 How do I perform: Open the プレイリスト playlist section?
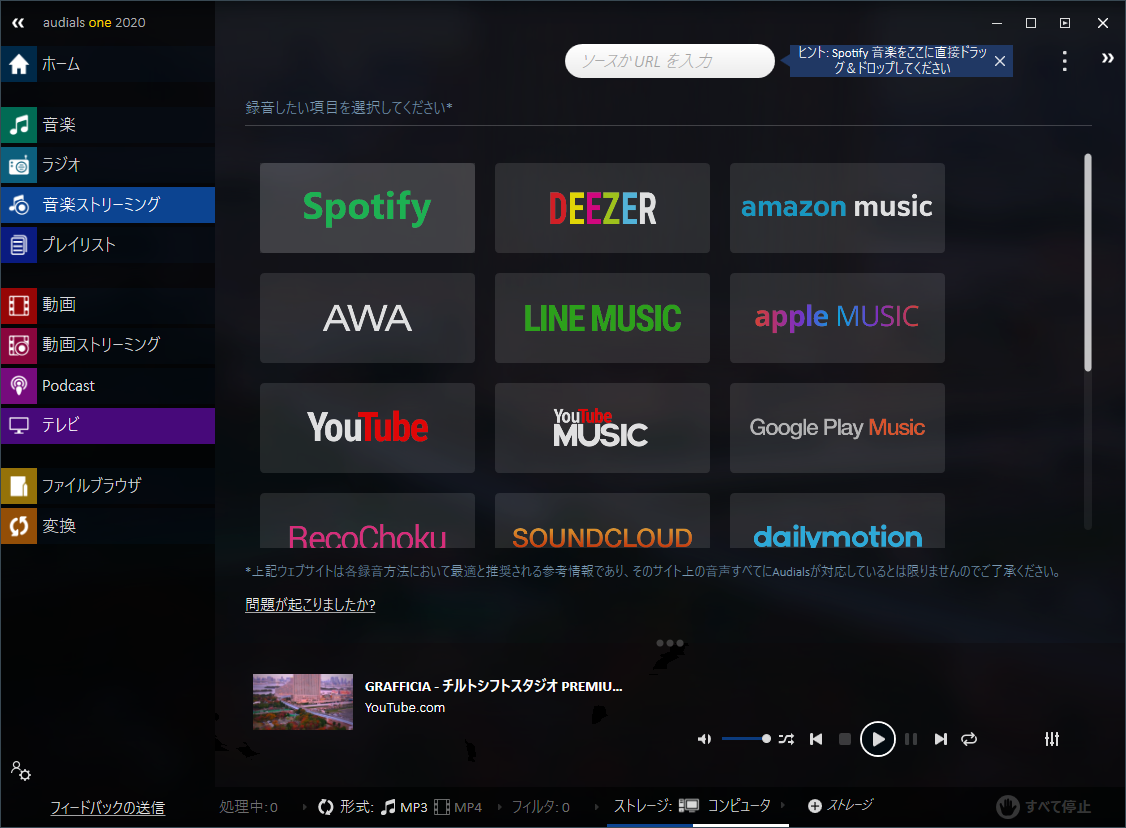point(108,245)
